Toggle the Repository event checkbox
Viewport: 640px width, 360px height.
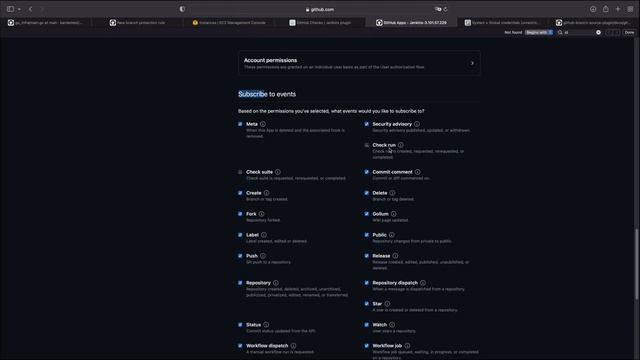240,283
